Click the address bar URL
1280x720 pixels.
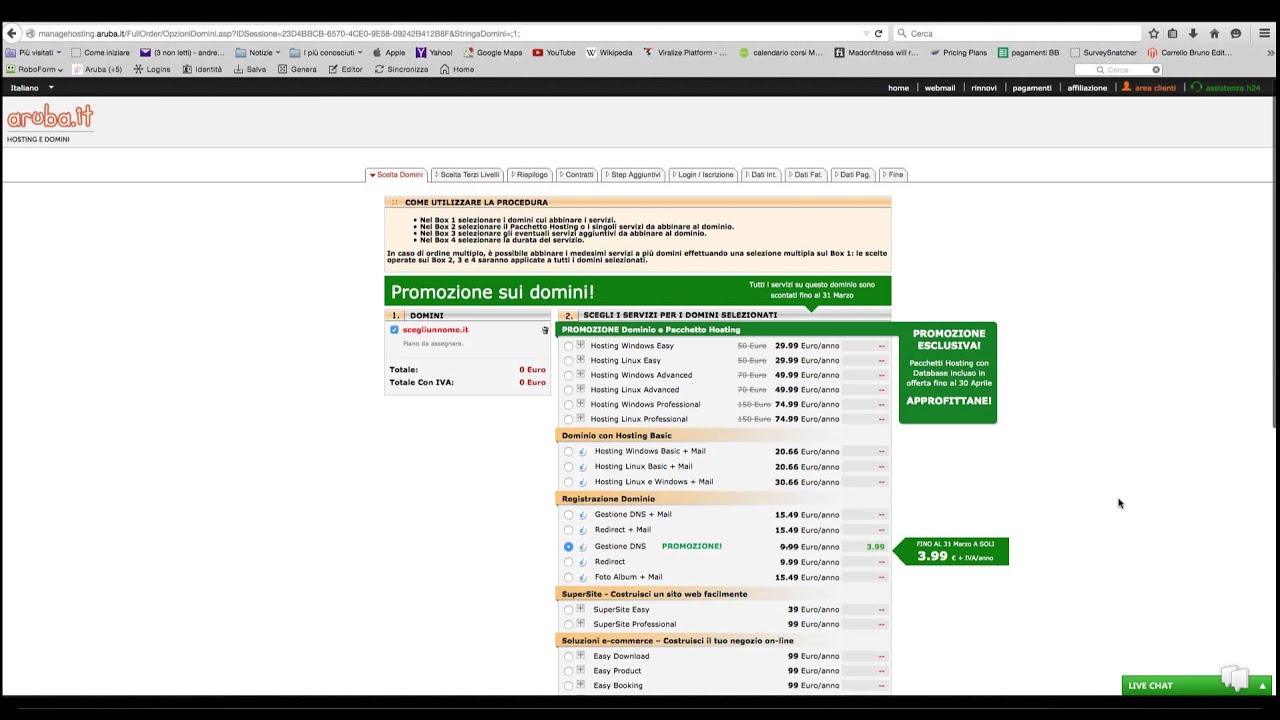pyautogui.click(x=279, y=33)
